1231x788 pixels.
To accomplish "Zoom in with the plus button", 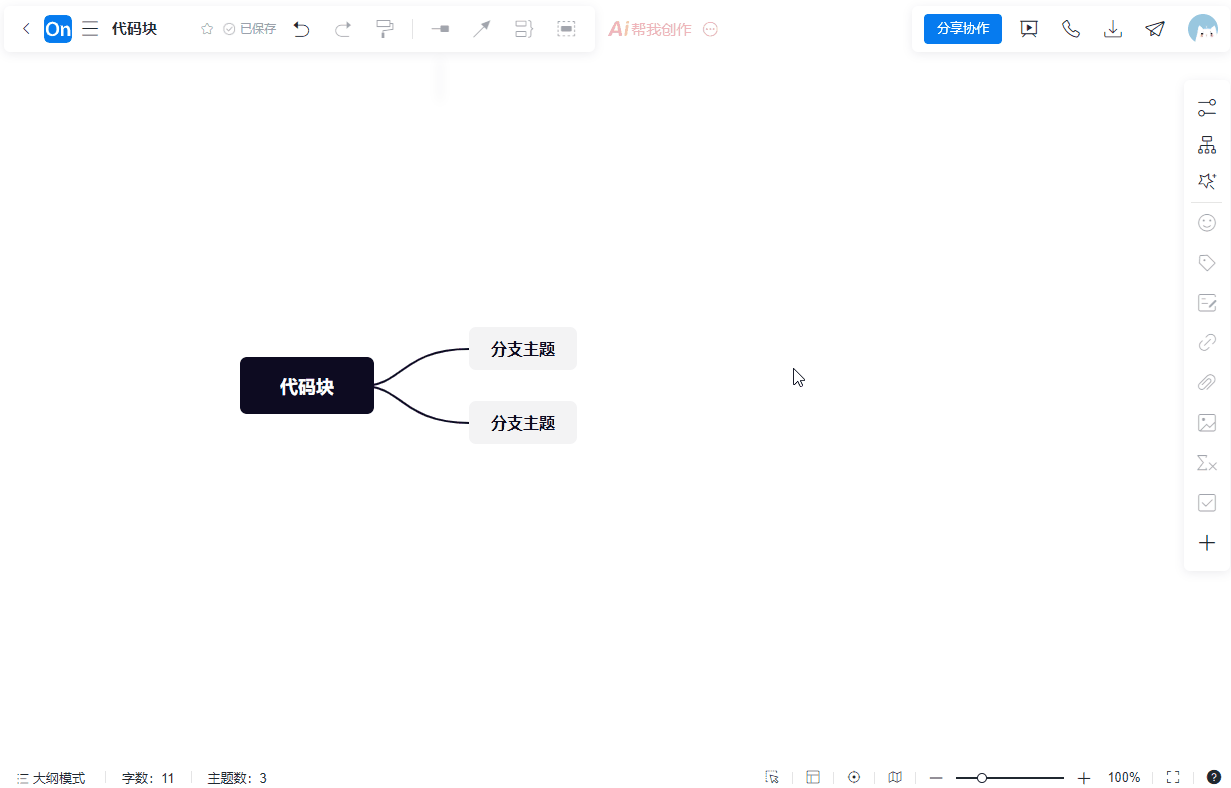I will (1084, 777).
